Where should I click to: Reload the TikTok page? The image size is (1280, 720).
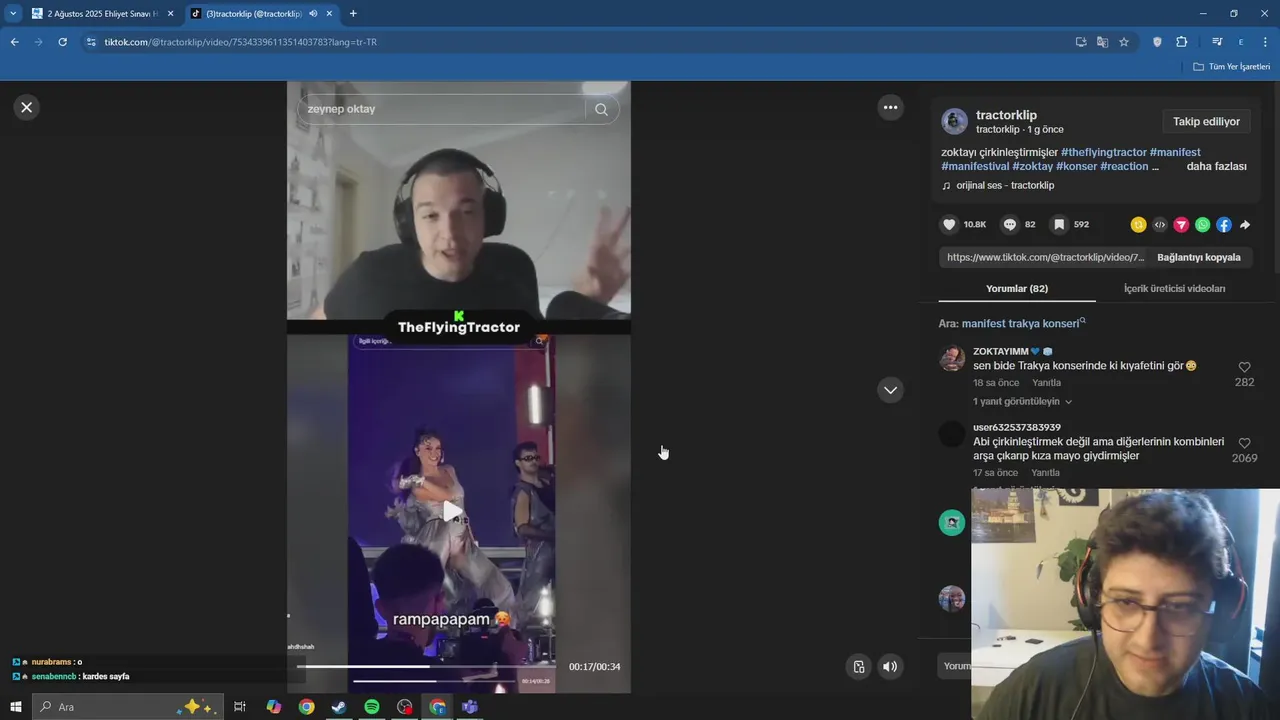click(x=62, y=42)
